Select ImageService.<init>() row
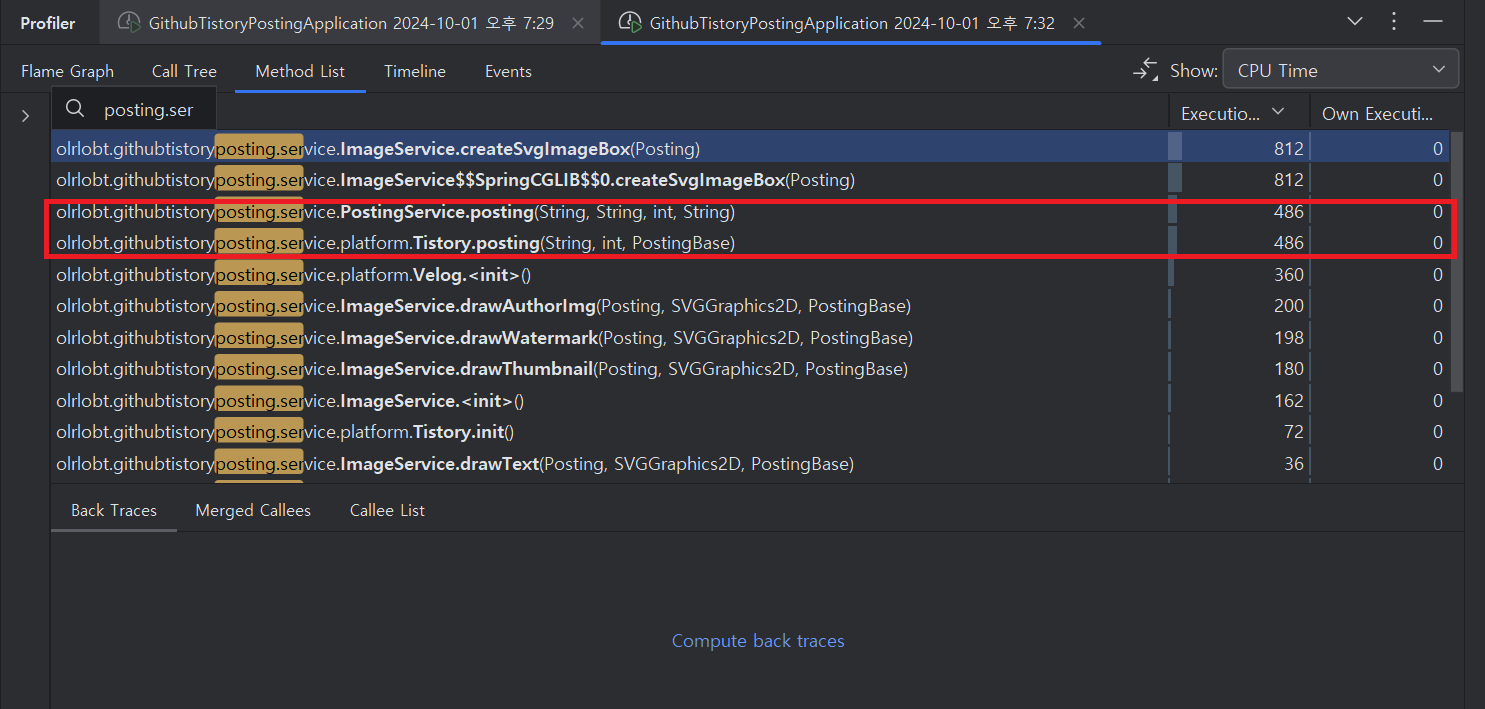Screen dimensions: 1485x709 (x=750, y=401)
